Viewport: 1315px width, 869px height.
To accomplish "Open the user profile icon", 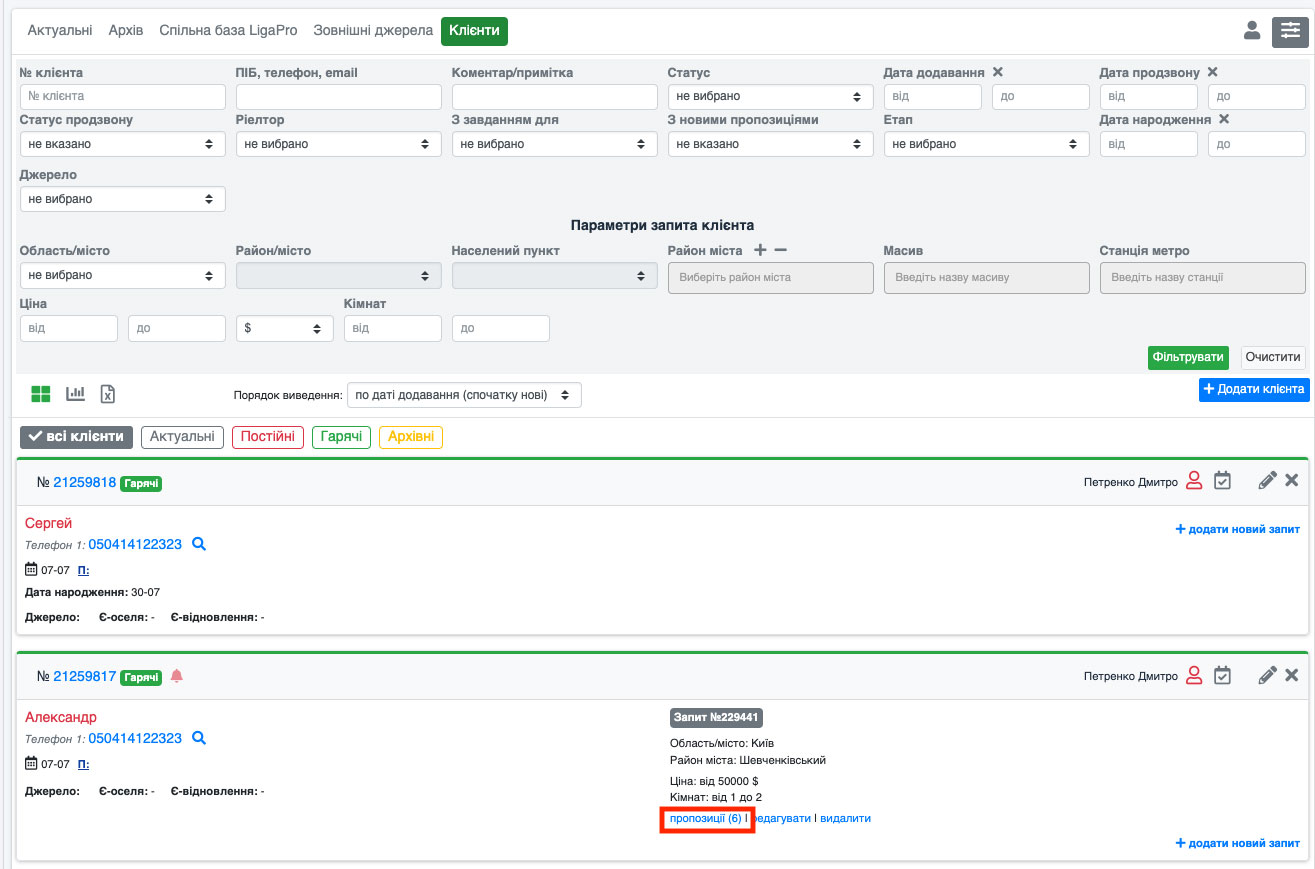I will coord(1251,31).
